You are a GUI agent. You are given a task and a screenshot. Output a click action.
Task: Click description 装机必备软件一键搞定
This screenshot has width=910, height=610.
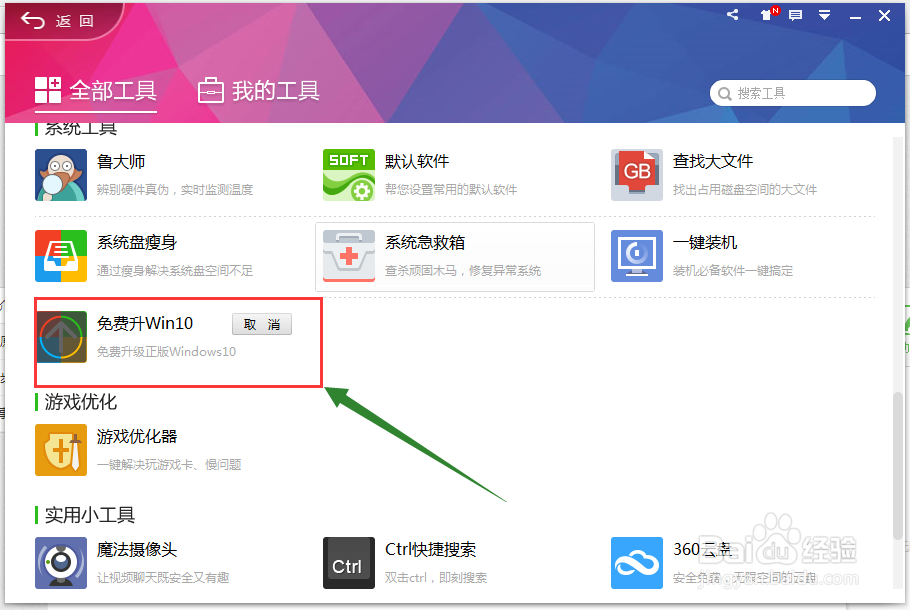coord(732,271)
